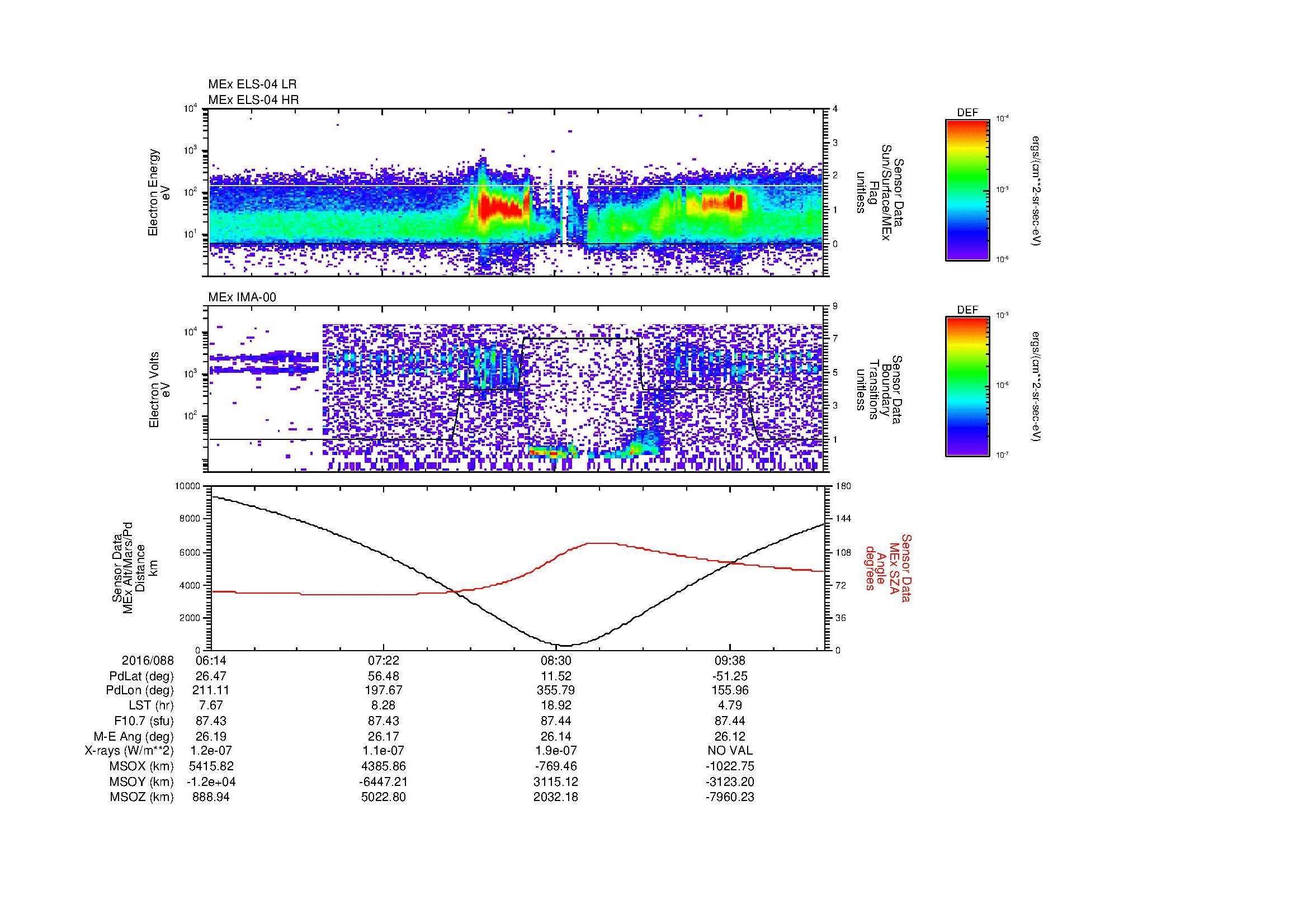The width and height of the screenshot is (1308, 924).
Task: Click the X-rays value NO VAL
Action: [x=730, y=751]
